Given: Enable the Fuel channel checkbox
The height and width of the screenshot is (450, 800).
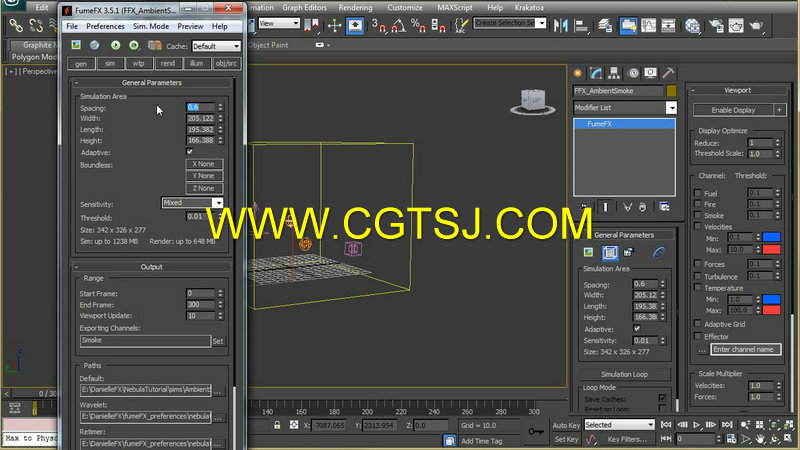Looking at the screenshot, I should point(697,193).
